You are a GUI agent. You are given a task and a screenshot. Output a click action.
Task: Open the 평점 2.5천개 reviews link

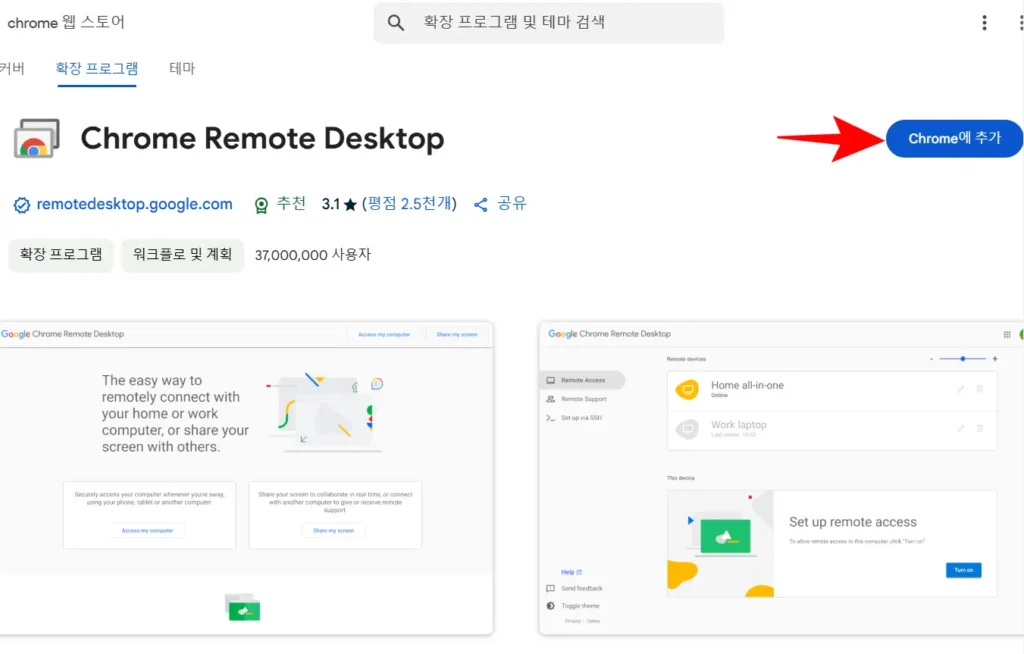(409, 204)
